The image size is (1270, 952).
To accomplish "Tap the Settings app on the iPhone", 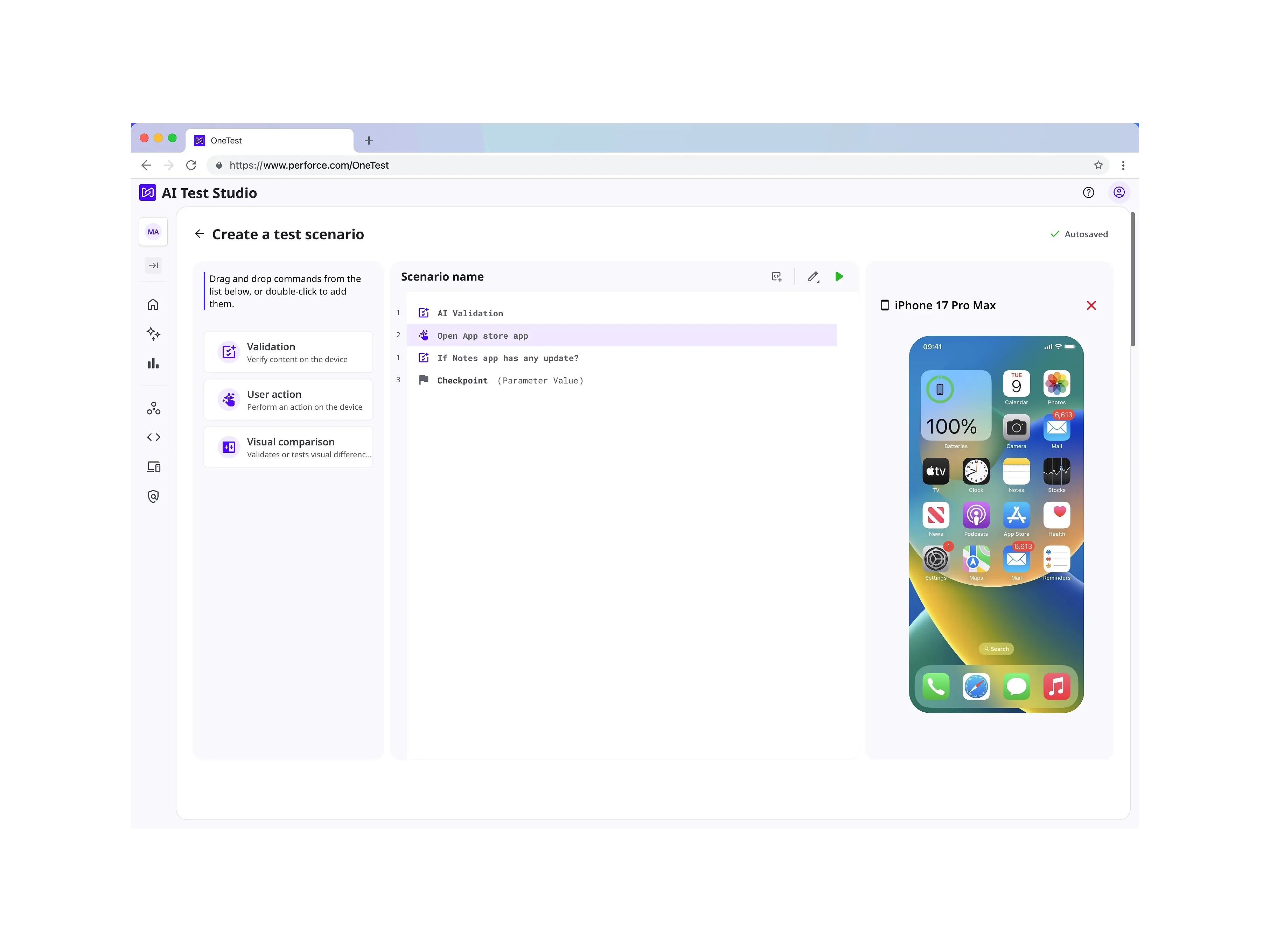I will 935,559.
